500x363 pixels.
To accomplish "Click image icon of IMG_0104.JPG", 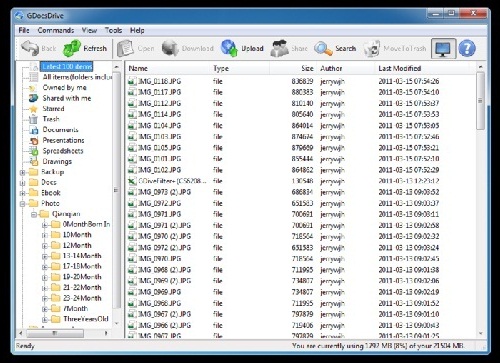I will (132, 126).
